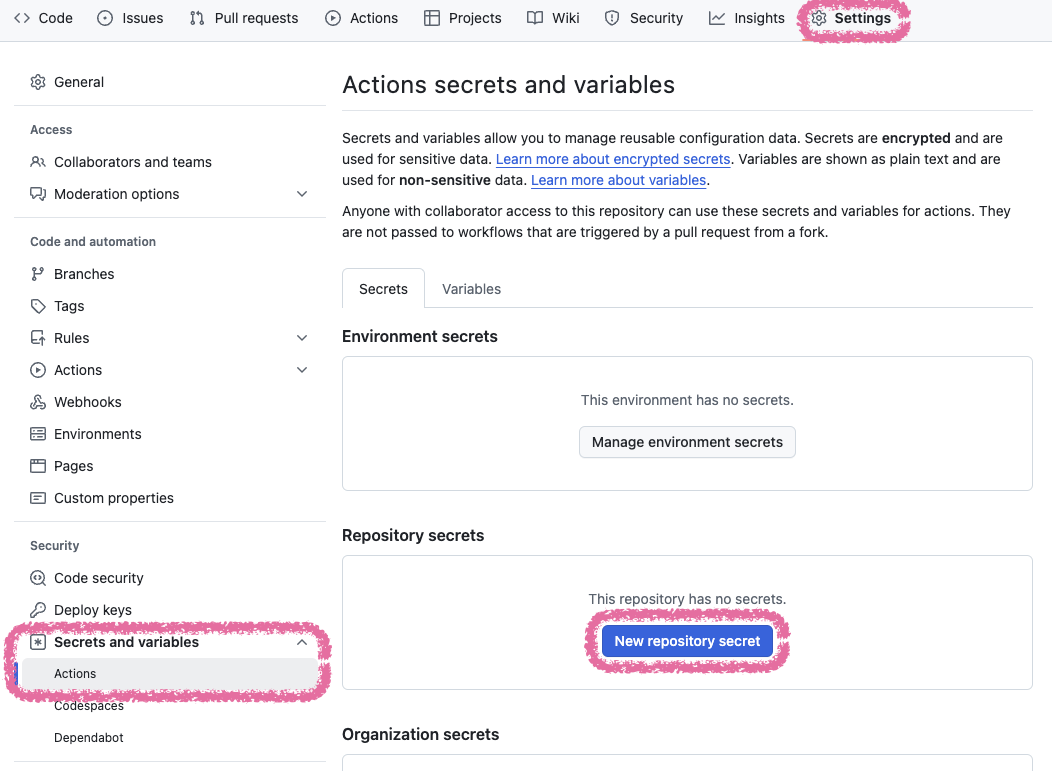The width and height of the screenshot is (1052, 771).
Task: Click the Pages browser icon
Action: coord(38,466)
